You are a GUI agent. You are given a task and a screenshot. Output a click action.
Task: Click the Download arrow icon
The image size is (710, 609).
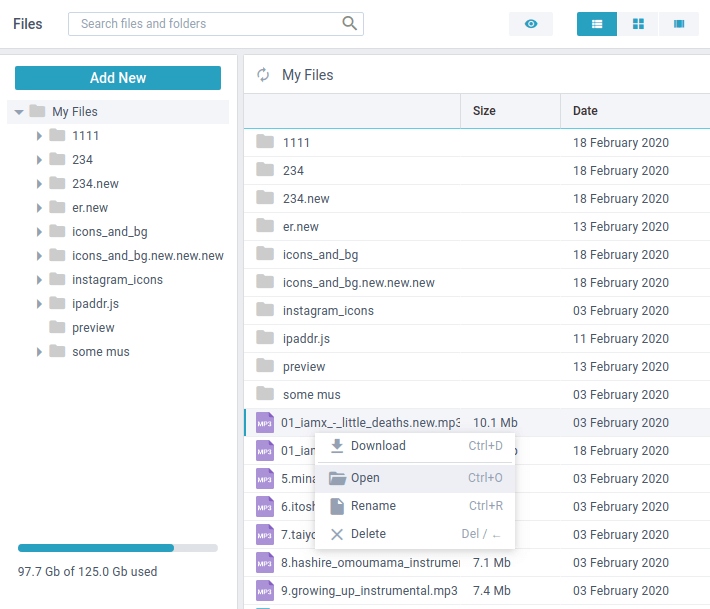(337, 446)
